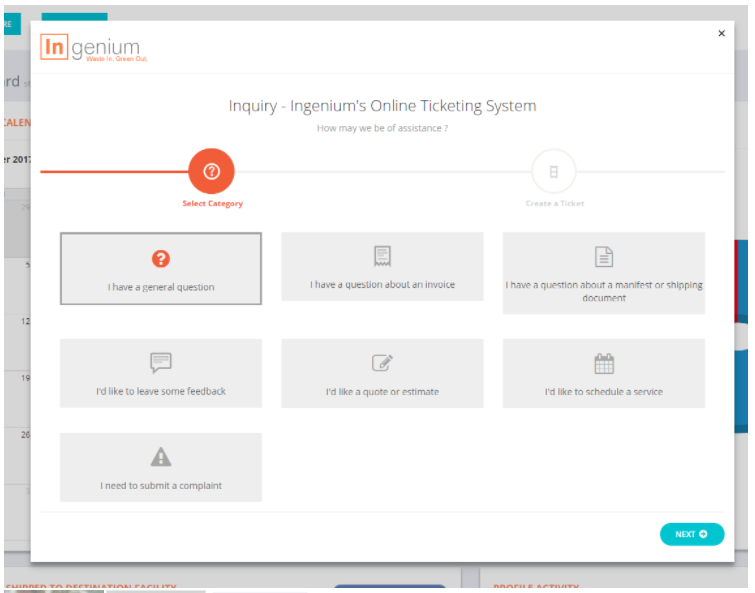Click the feedback speech bubble icon

pos(161,363)
